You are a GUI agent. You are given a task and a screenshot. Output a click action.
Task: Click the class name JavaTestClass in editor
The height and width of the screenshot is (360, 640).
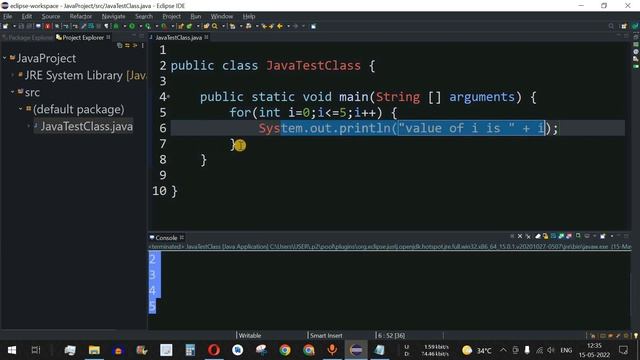[x=313, y=66]
